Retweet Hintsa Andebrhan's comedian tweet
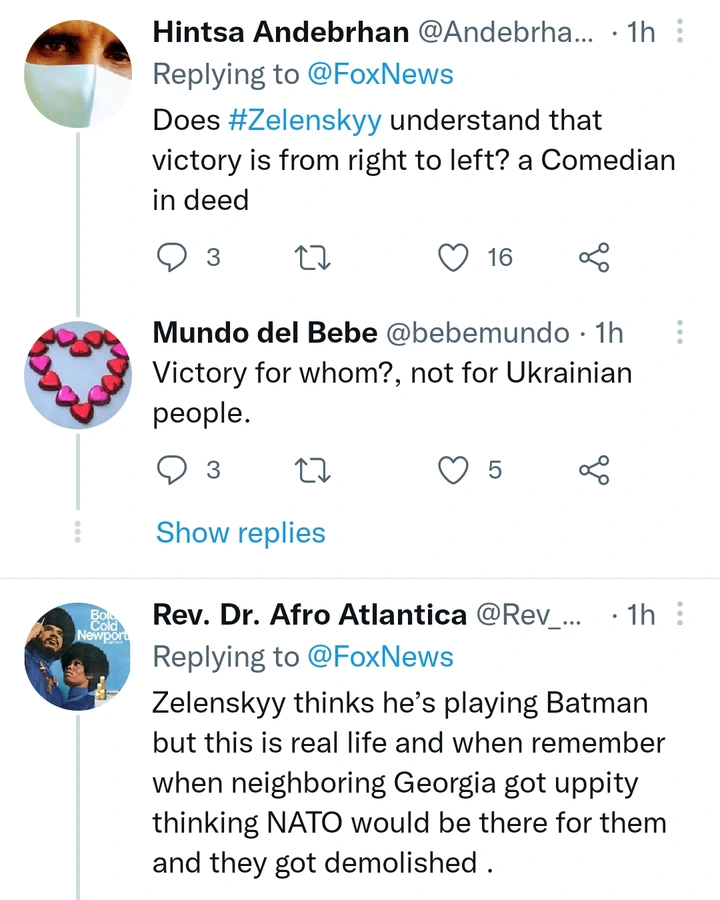Screen dimensions: 720x900 [x=315, y=258]
